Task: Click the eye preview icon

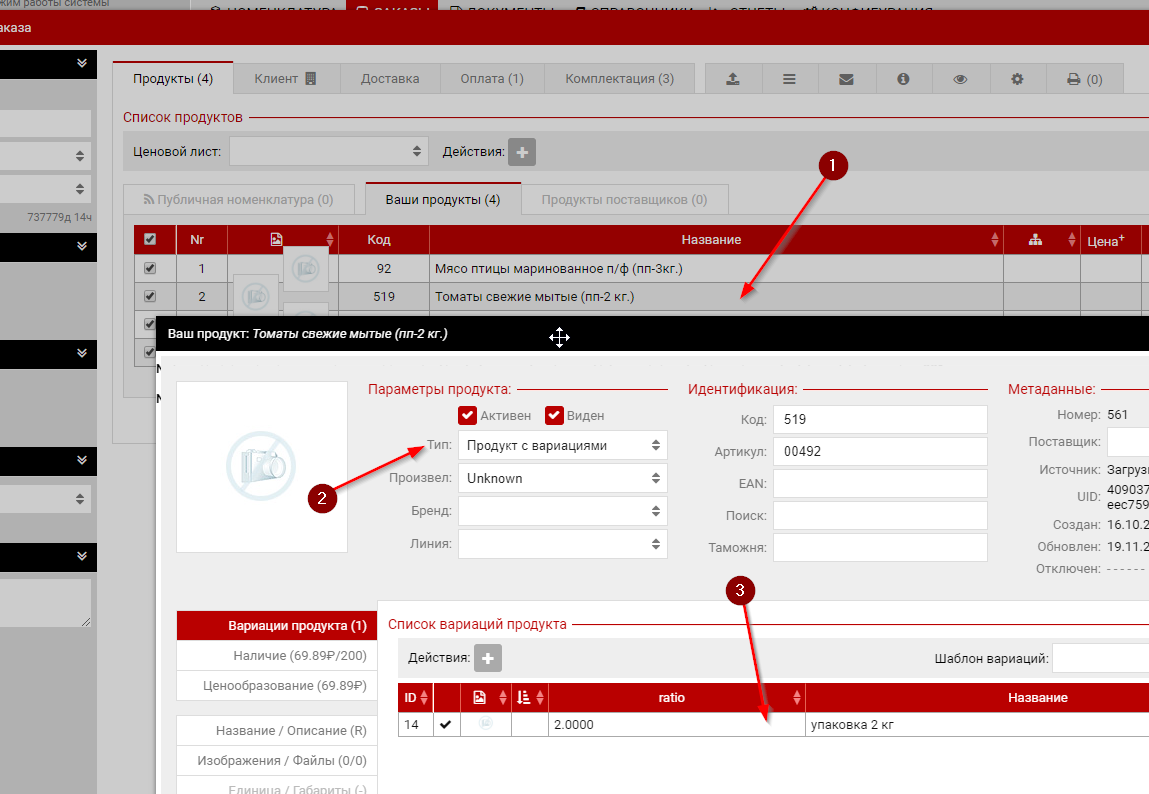Action: (960, 79)
